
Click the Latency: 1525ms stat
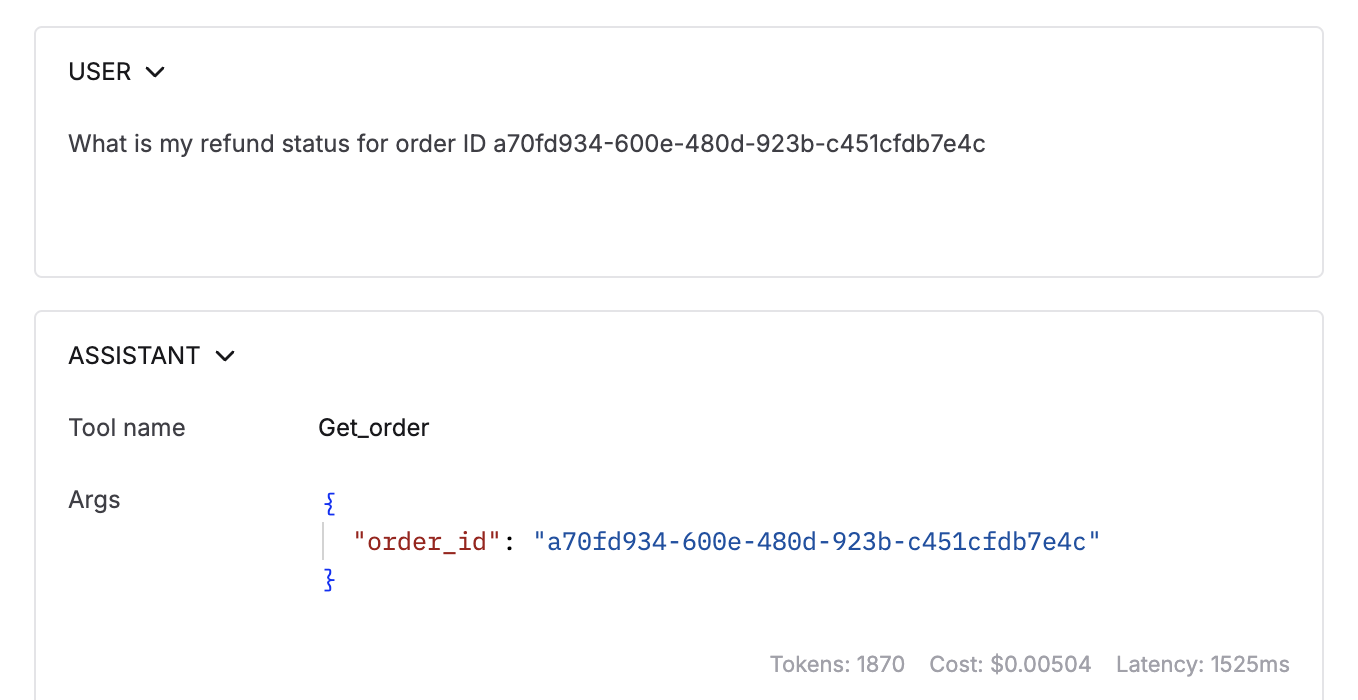[1203, 664]
